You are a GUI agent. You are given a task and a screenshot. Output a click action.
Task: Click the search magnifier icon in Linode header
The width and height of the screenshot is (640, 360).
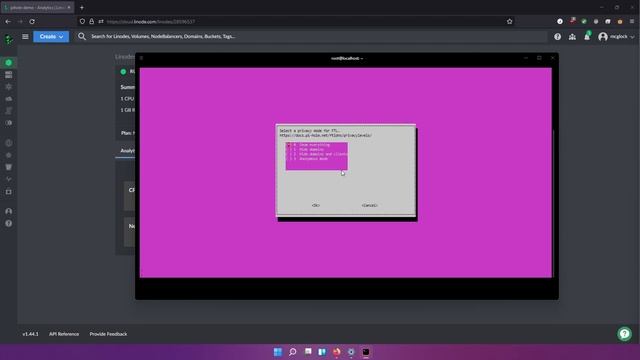pos(82,36)
